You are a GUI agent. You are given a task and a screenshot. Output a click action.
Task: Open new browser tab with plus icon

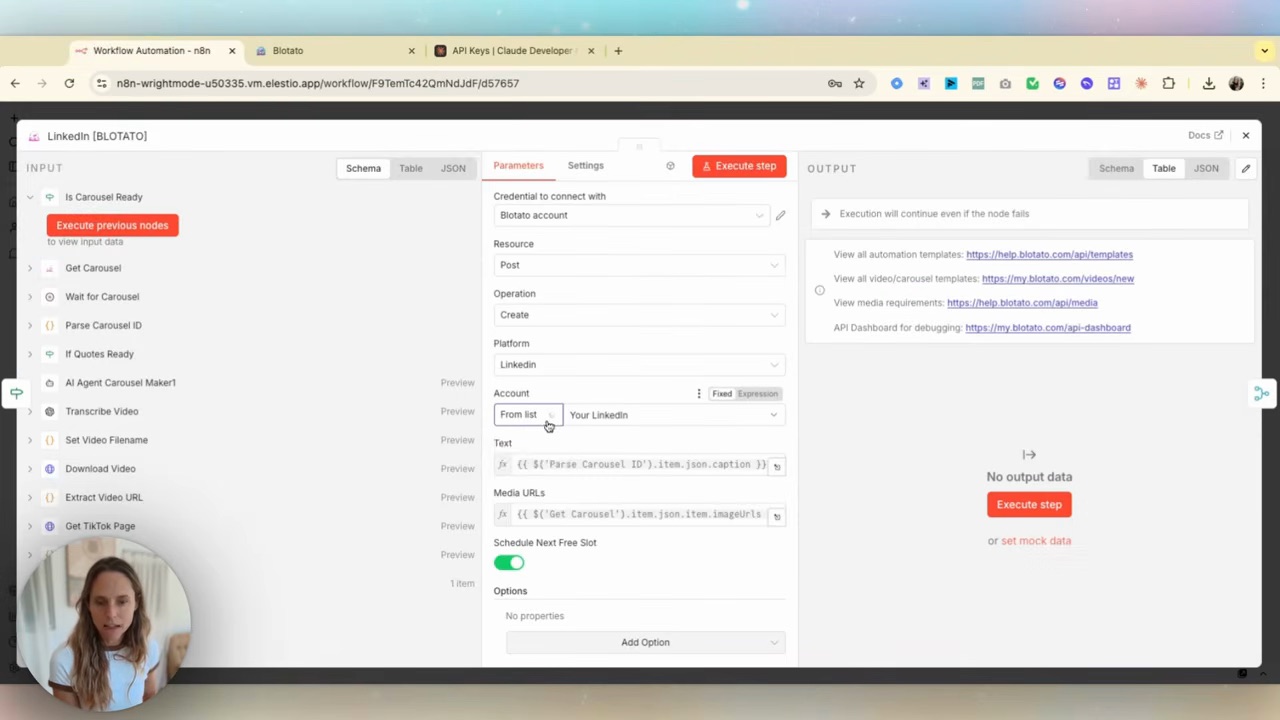click(x=618, y=51)
